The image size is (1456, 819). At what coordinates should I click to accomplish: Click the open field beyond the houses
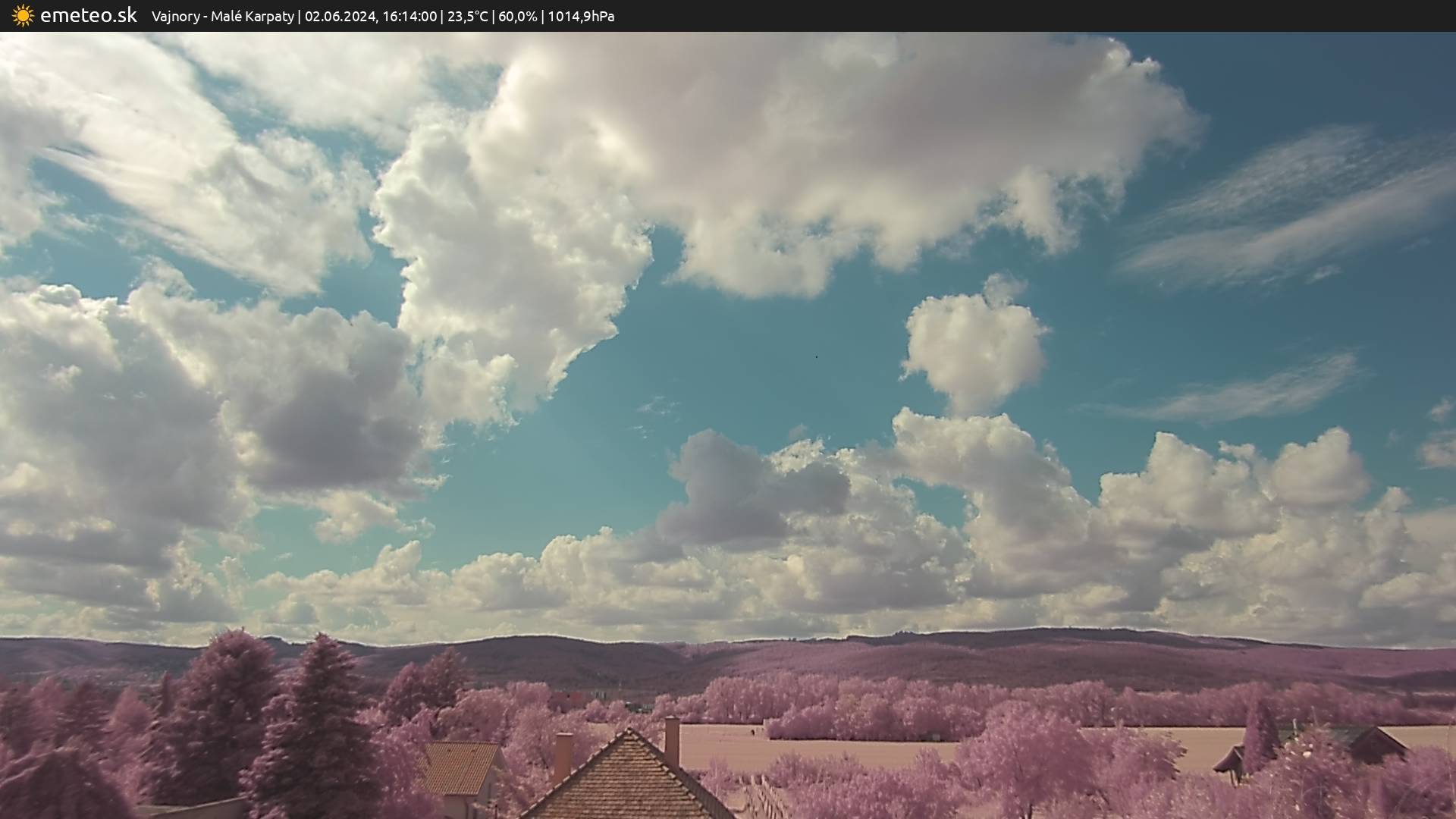pos(834,749)
